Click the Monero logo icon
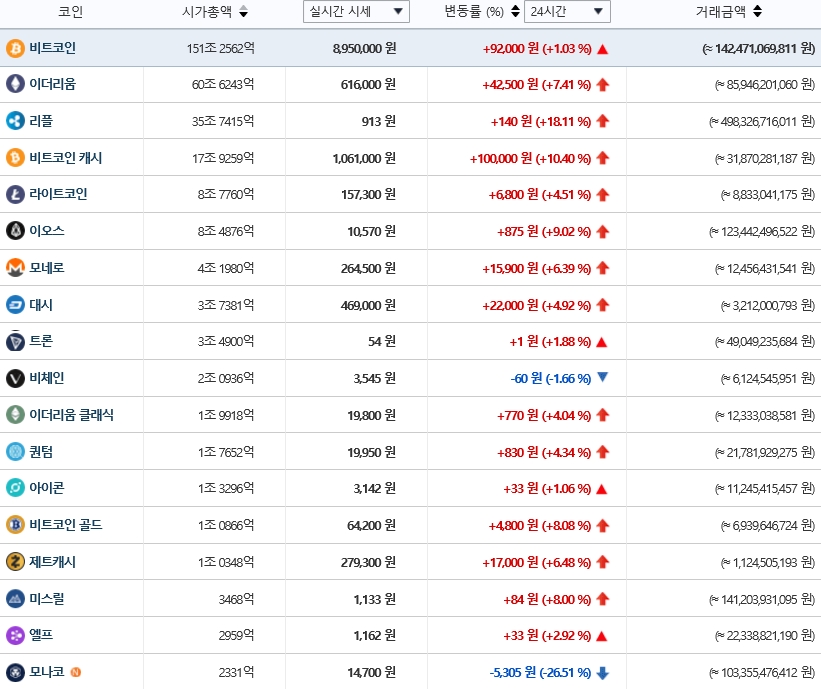The width and height of the screenshot is (821, 689). click(x=13, y=267)
